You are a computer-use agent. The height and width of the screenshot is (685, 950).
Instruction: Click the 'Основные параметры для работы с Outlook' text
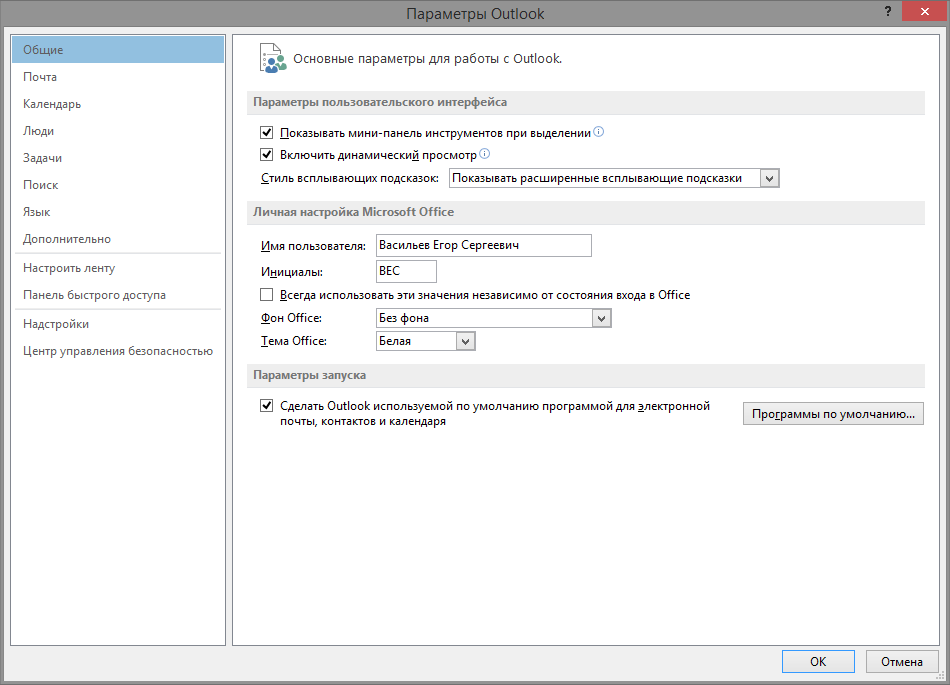tap(428, 59)
